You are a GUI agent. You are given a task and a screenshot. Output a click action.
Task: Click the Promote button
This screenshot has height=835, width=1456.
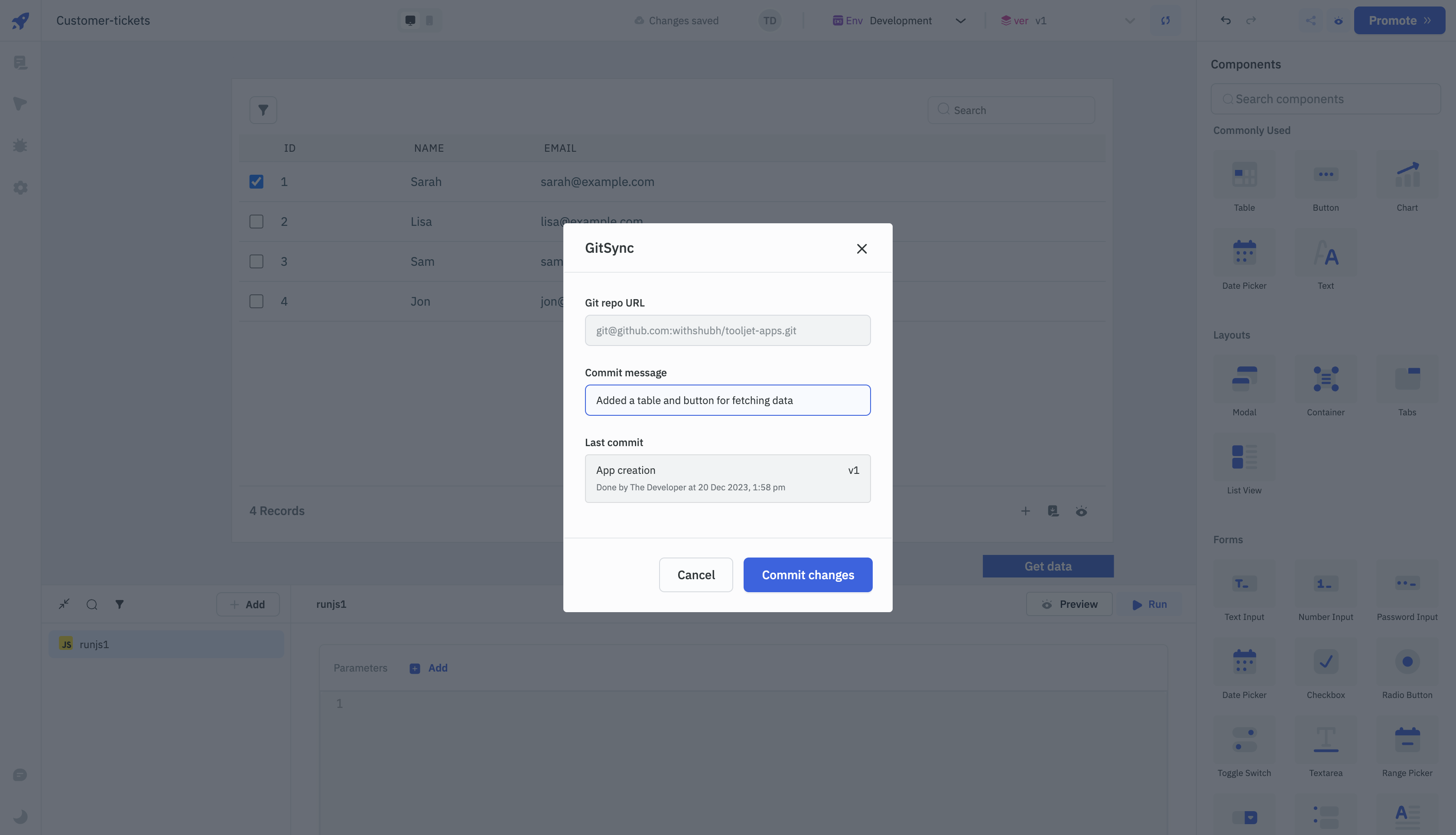[x=1399, y=21]
